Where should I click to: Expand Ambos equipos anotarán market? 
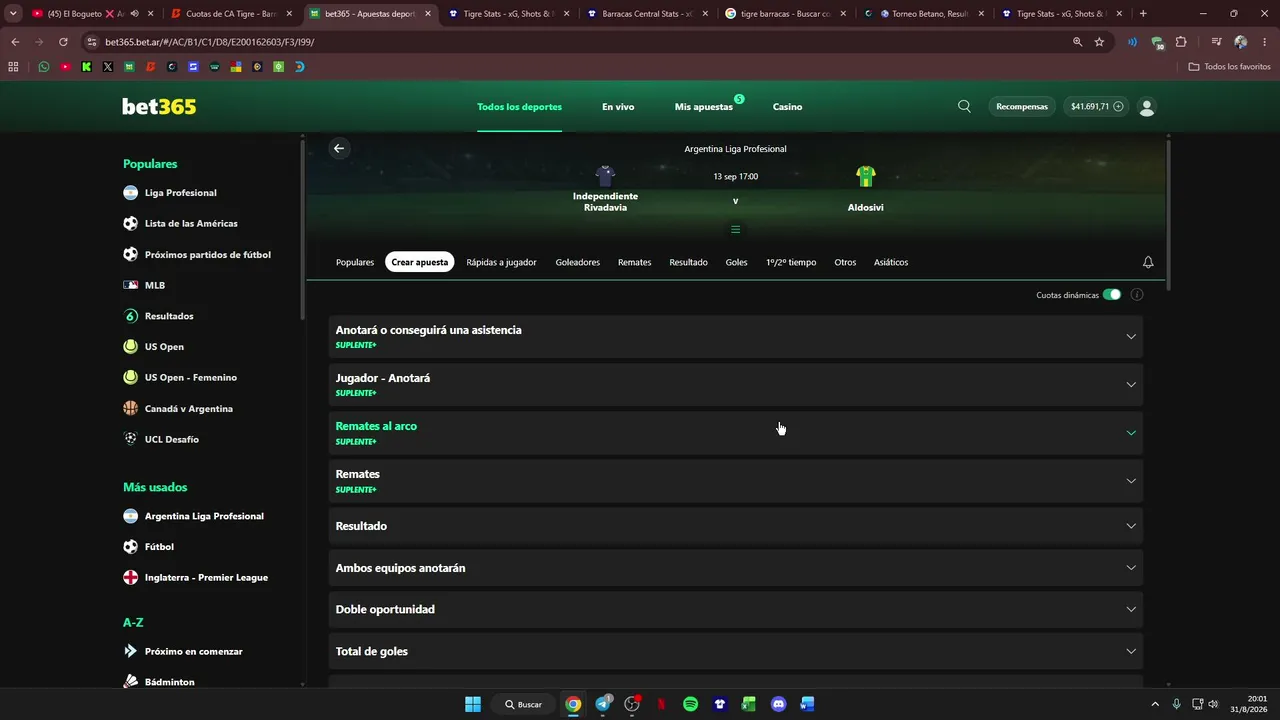pyautogui.click(x=735, y=568)
